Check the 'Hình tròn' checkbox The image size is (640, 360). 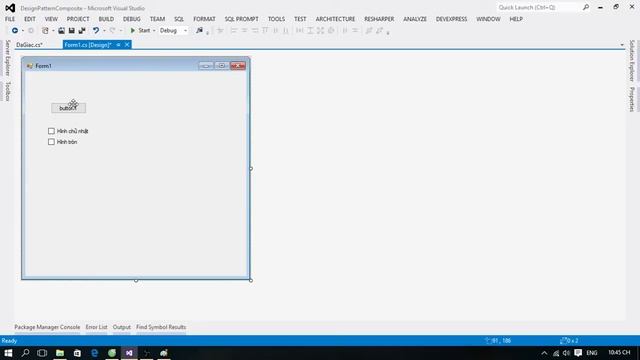pyautogui.click(x=51, y=142)
